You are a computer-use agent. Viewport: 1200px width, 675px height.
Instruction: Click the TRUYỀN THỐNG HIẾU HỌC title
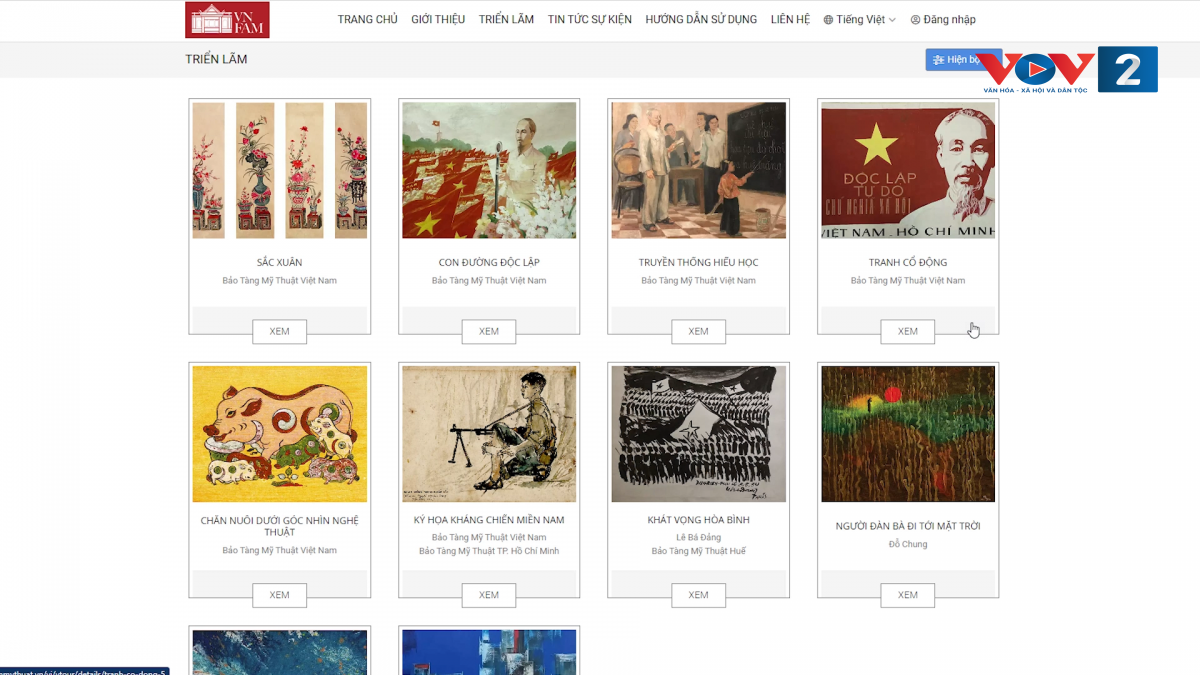coord(699,263)
